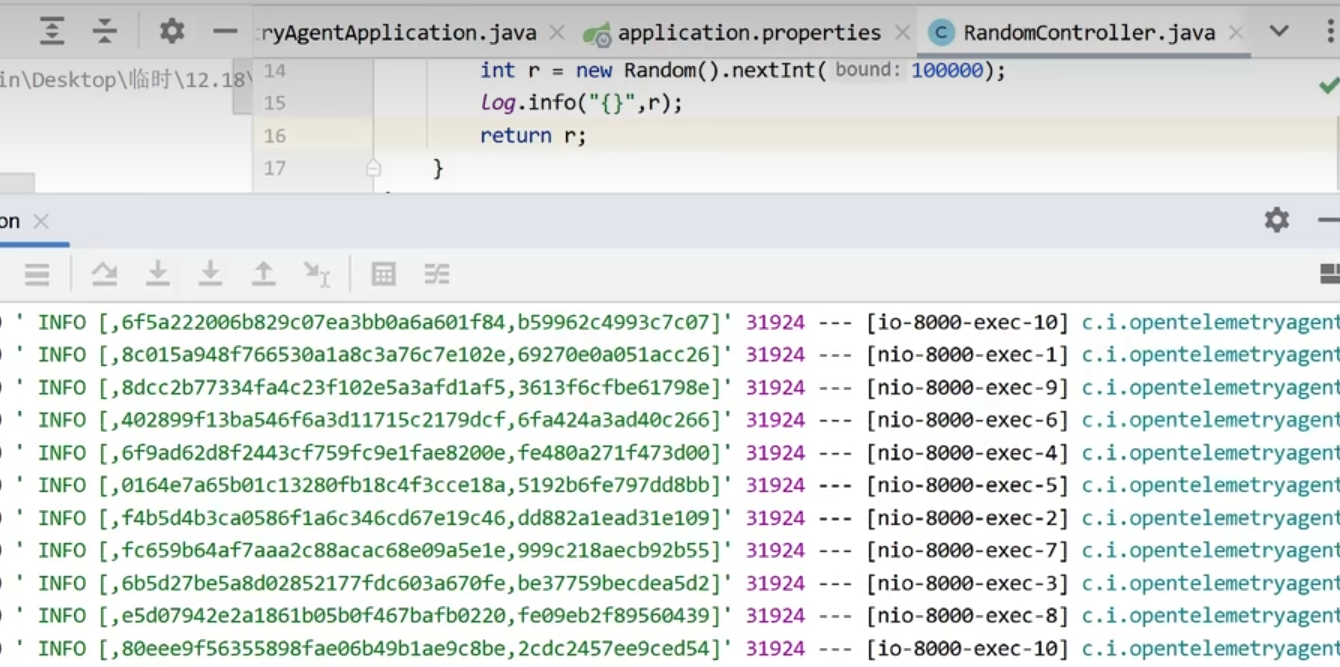Close the AgentApplication.java tab

558,33
